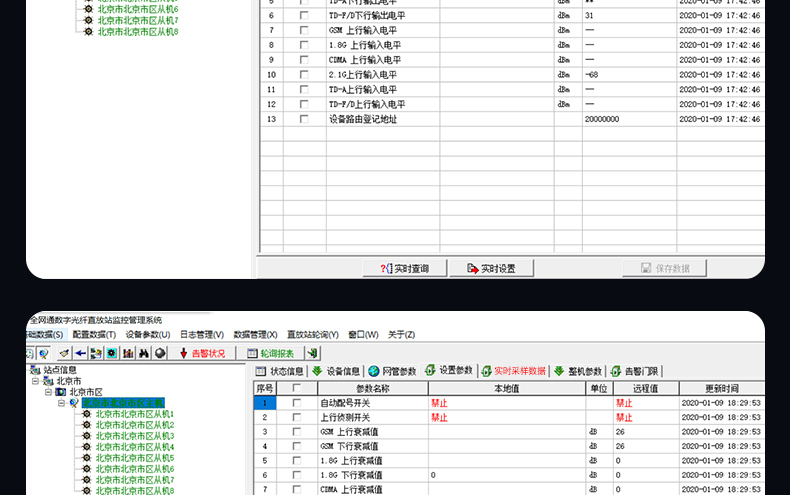Open the 日志管理(V) menu
790x495 pixels.
pos(202,335)
